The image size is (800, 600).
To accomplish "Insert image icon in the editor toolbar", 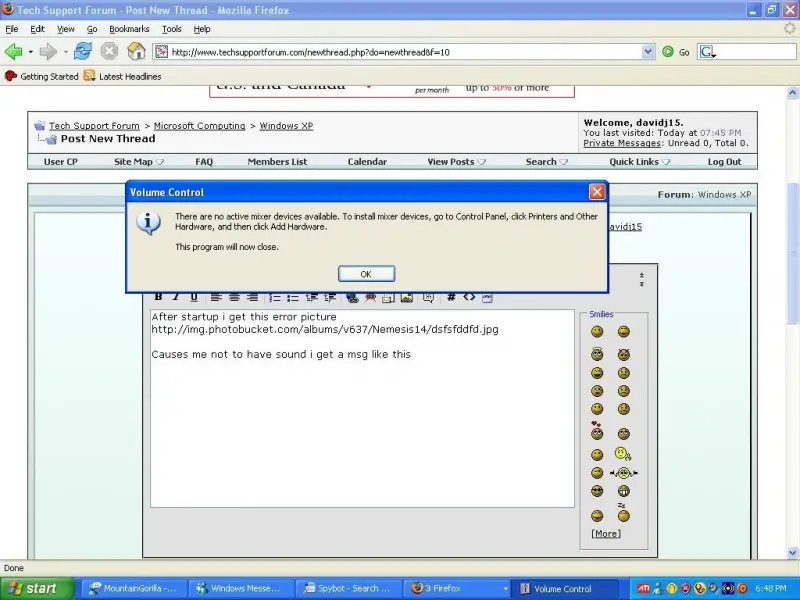I will tap(407, 297).
